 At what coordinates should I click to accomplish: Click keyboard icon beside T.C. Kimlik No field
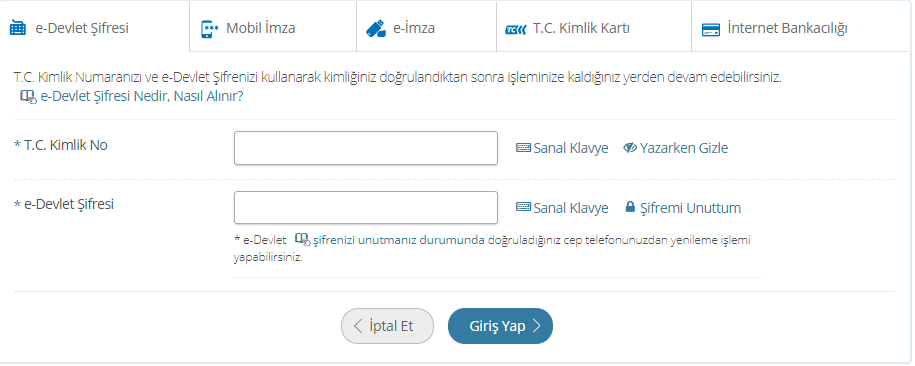pyautogui.click(x=523, y=148)
